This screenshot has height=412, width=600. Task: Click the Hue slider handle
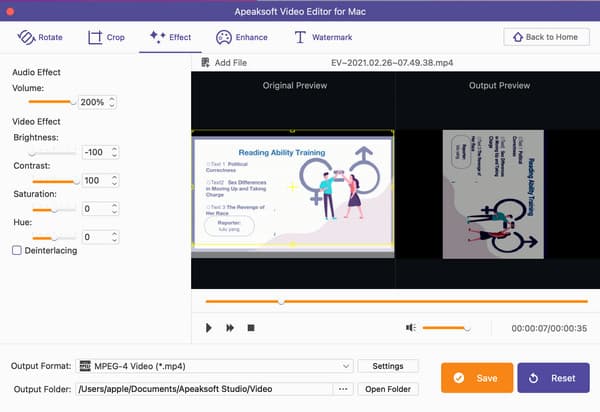(x=54, y=238)
